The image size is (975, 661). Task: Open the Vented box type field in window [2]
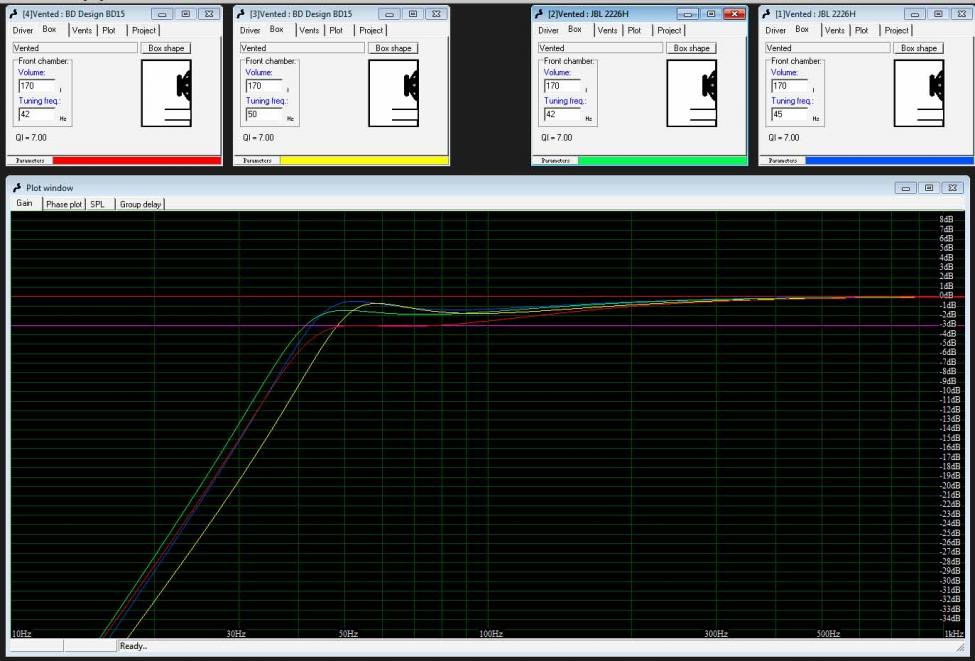click(600, 48)
